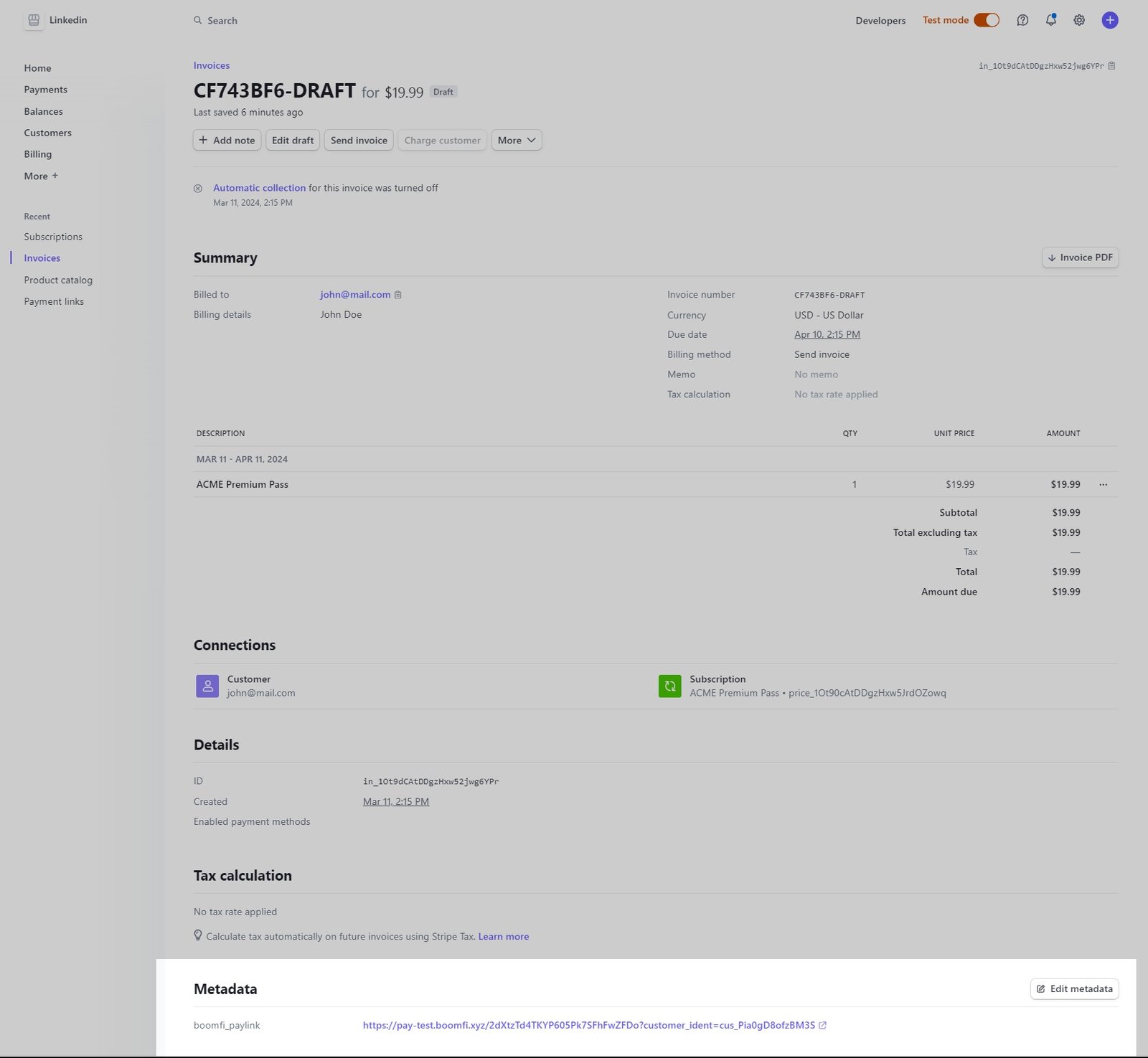Select Invoices under Recent

[x=42, y=258]
